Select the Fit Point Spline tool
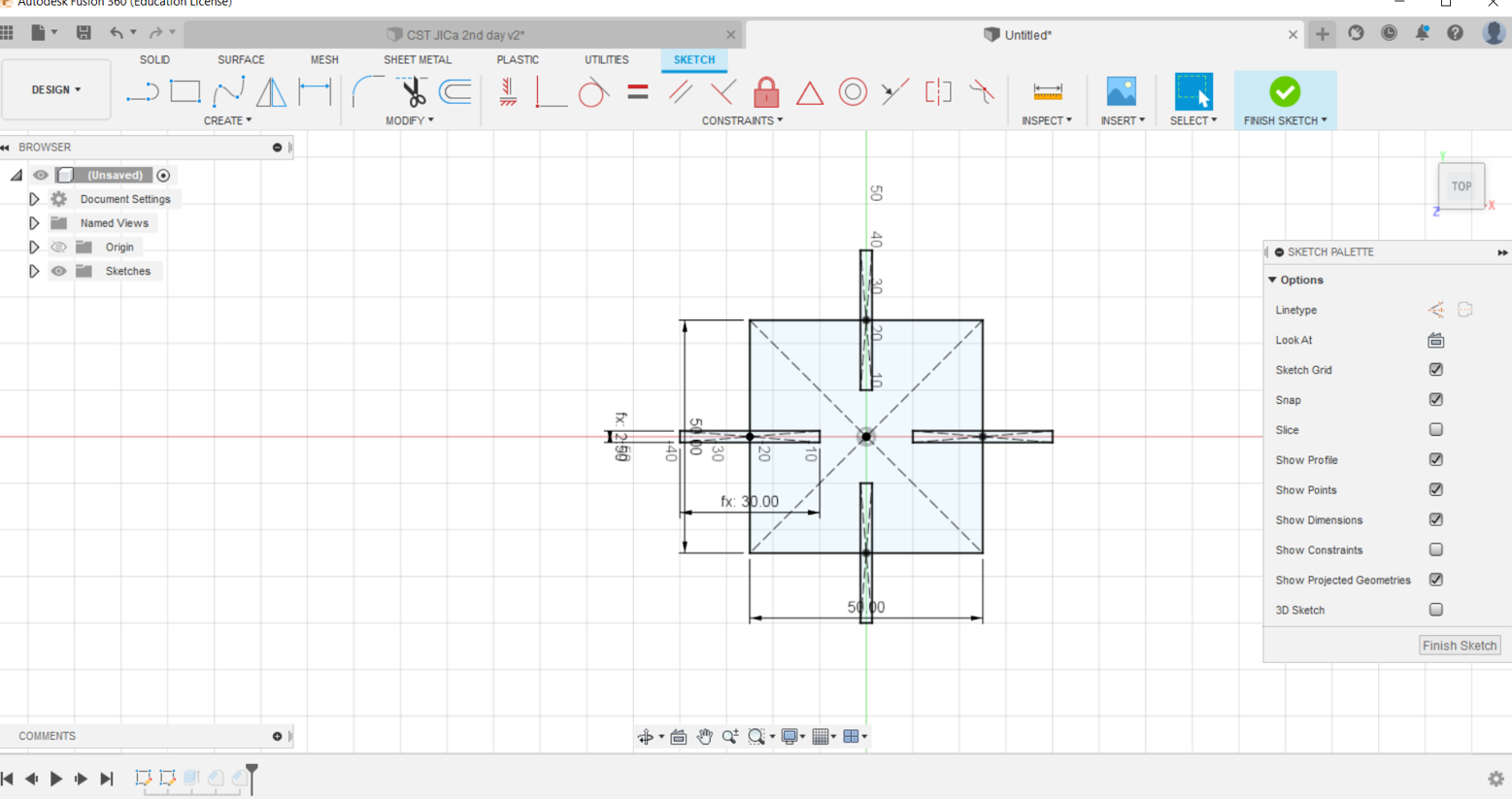The image size is (1512, 799). 228,92
